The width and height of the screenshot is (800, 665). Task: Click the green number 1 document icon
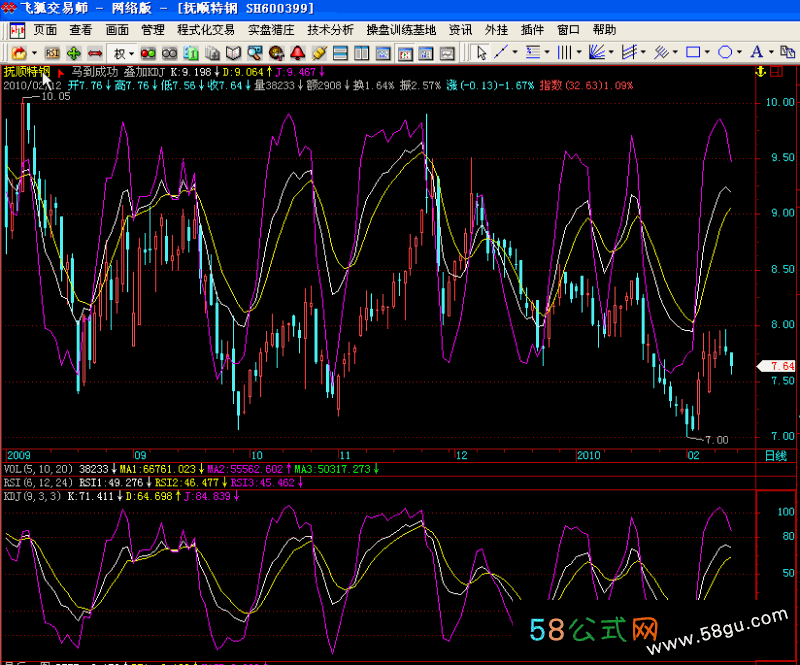(x=191, y=53)
